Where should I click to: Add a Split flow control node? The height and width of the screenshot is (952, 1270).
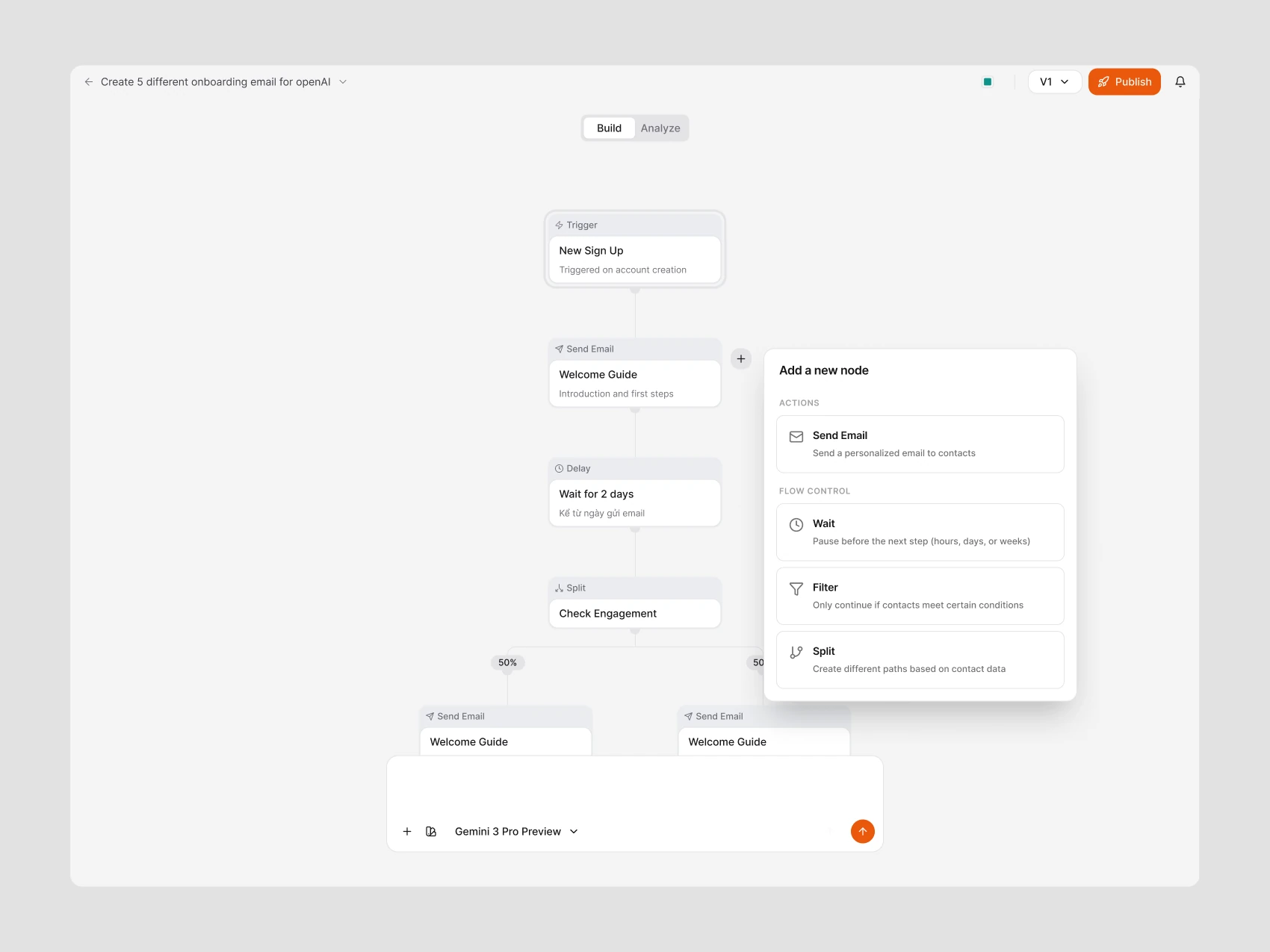(920, 660)
